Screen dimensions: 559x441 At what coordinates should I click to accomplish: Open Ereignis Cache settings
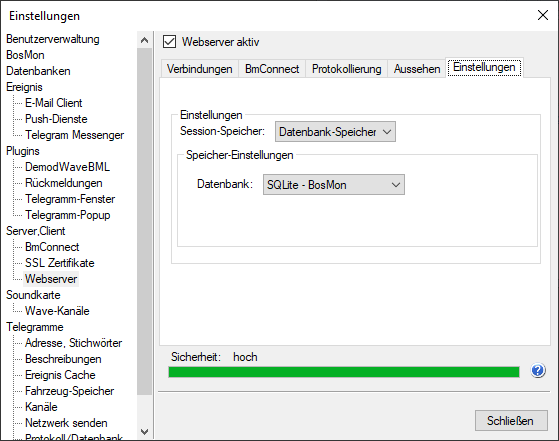[60, 375]
